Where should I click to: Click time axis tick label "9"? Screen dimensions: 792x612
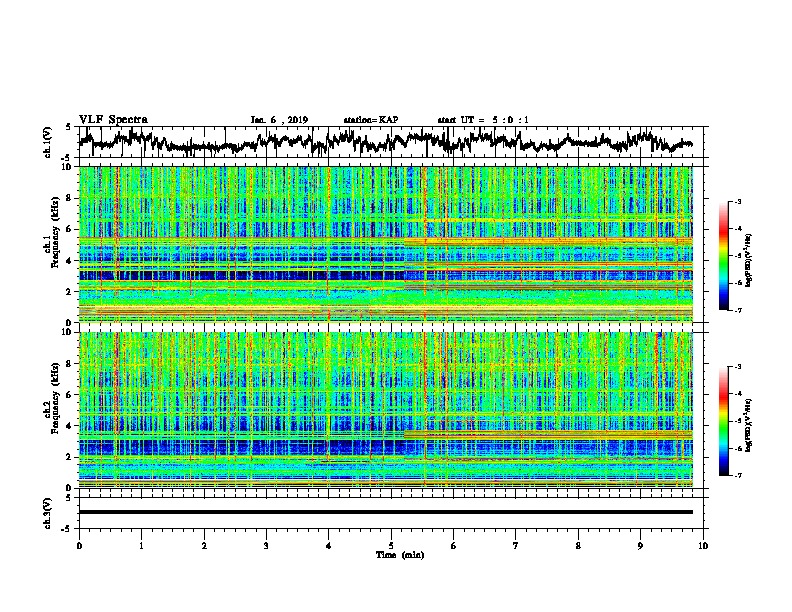[640, 546]
